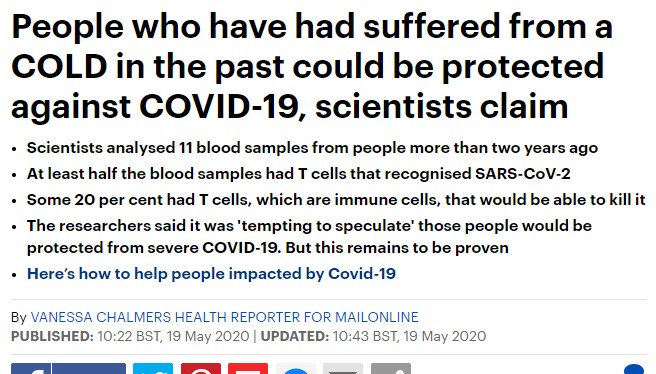Viewport: 656px width, 374px height.
Task: Open Vanessa Chalmers author link
Action: coord(224,317)
